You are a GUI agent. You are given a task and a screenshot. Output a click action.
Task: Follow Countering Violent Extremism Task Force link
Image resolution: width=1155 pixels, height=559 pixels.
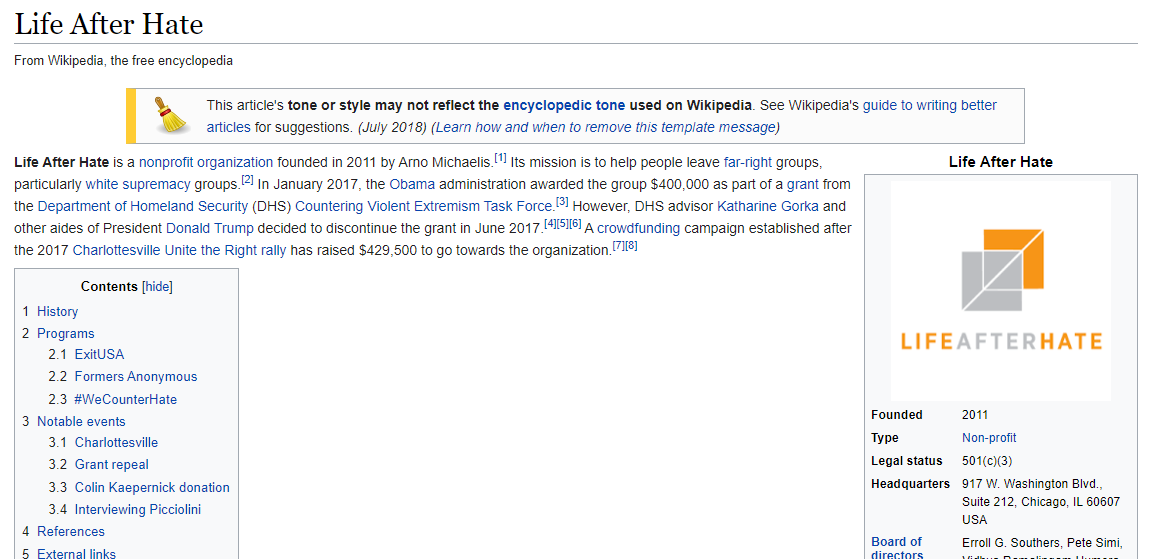point(424,205)
